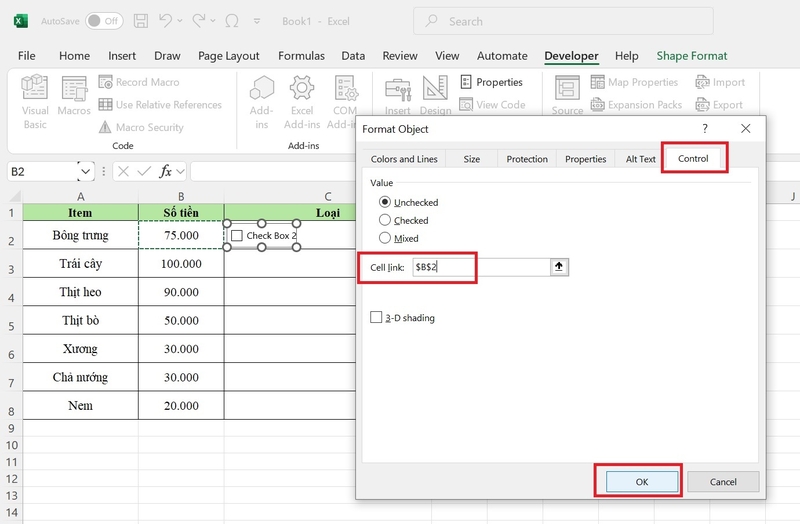The height and width of the screenshot is (524, 800).
Task: Click the Insert Function fx icon
Action: tap(165, 171)
